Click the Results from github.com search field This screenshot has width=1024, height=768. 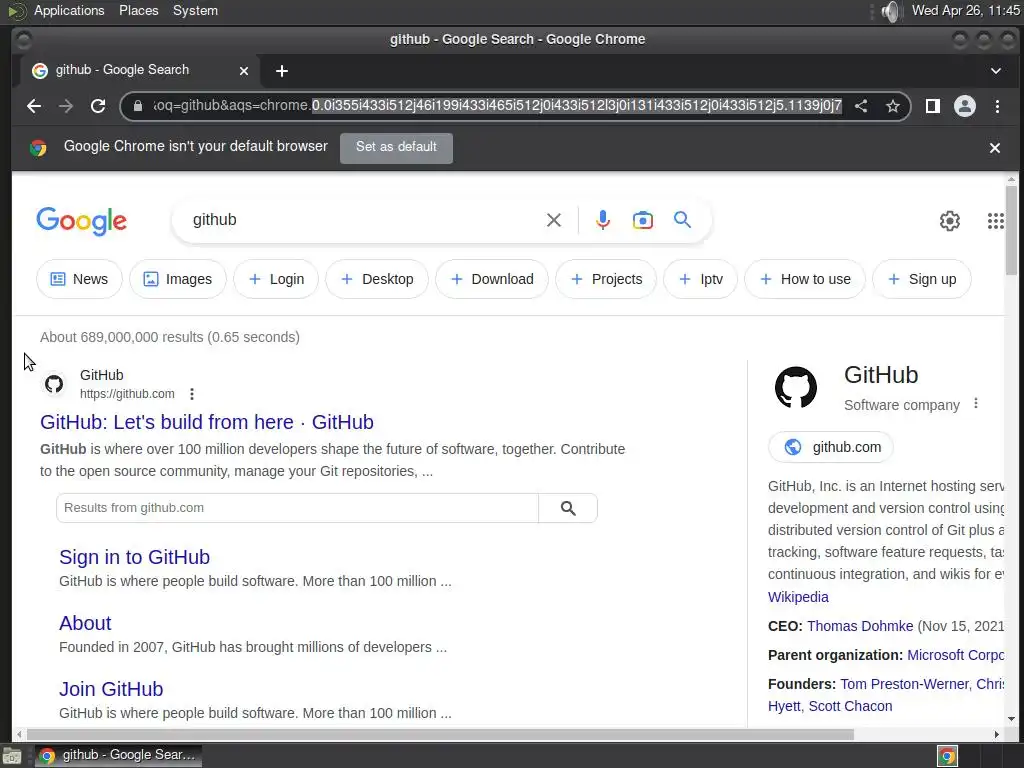coord(297,508)
